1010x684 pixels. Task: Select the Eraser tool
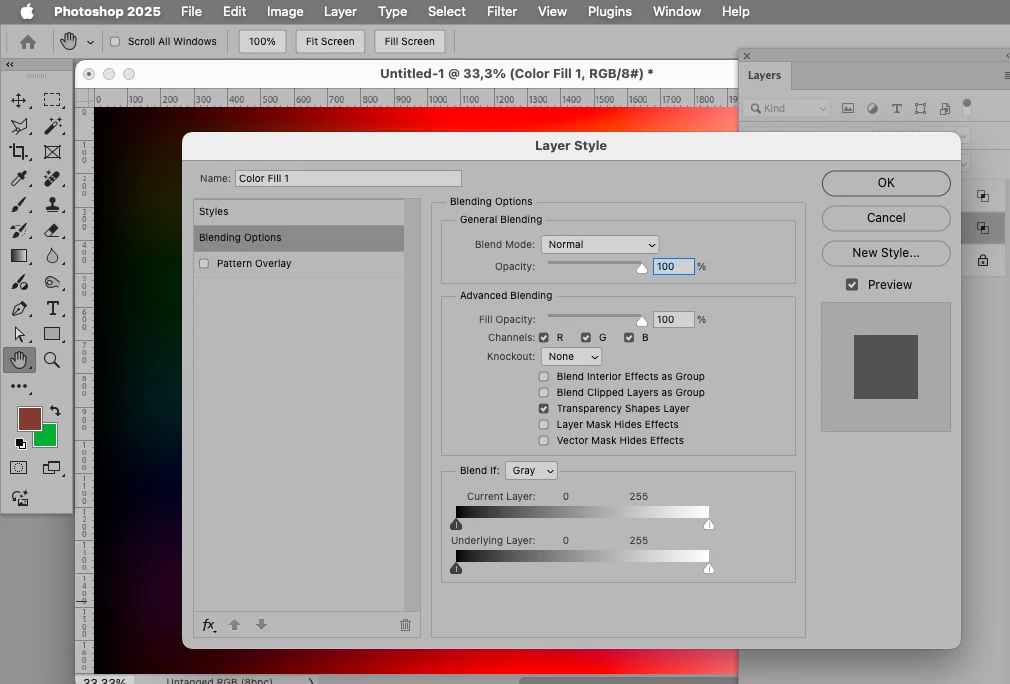pyautogui.click(x=52, y=231)
